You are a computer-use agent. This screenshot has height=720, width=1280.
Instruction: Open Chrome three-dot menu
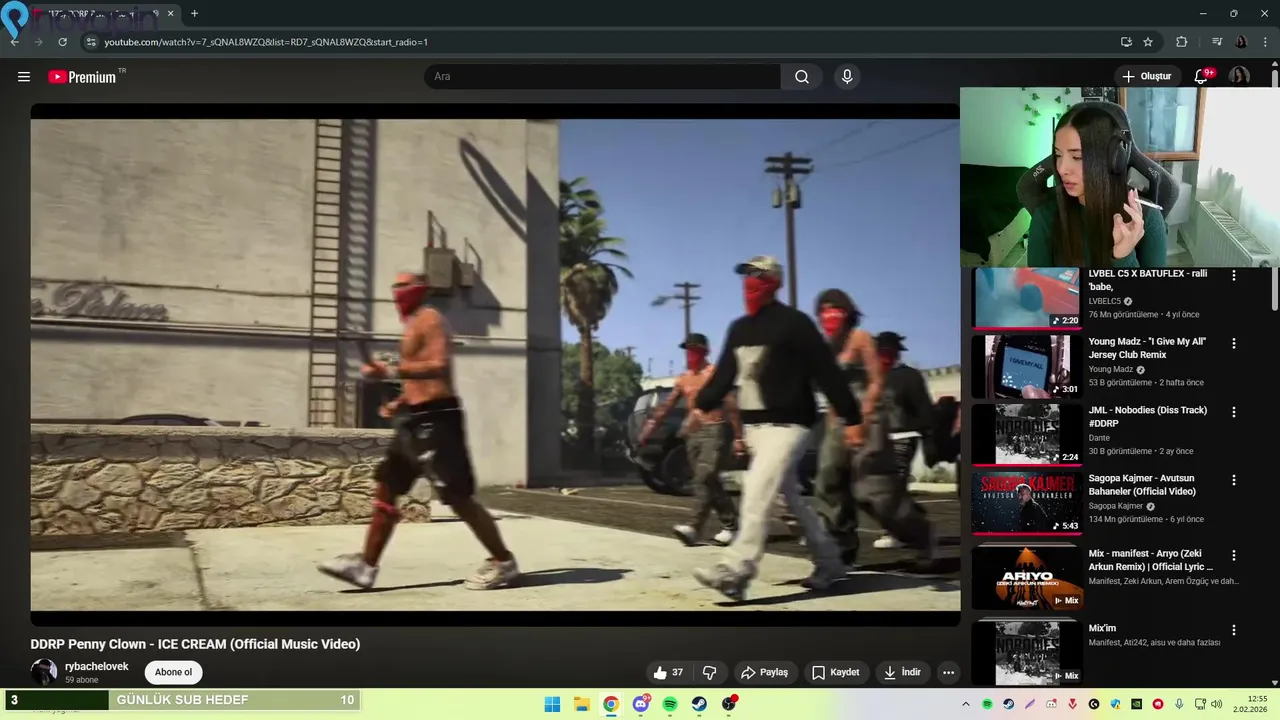pyautogui.click(x=1266, y=42)
